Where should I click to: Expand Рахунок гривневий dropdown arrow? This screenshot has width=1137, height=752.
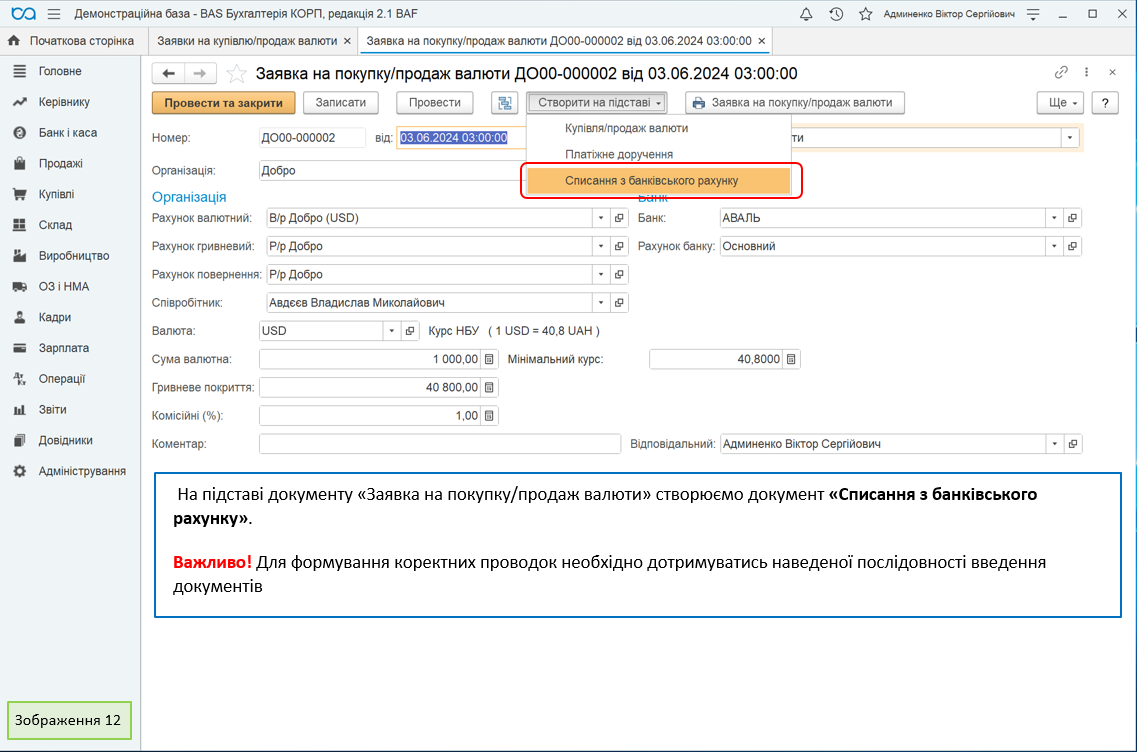[600, 246]
